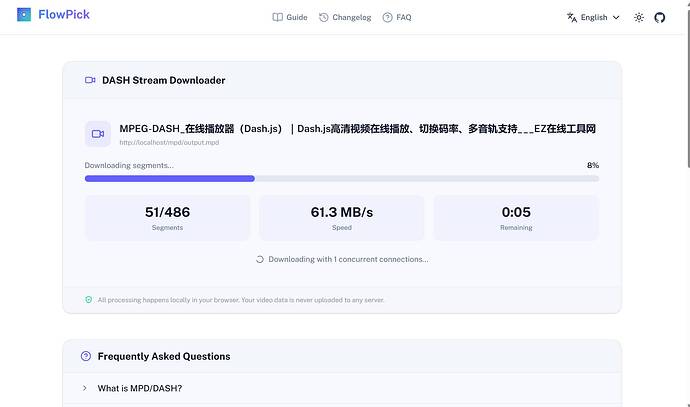Click the spinner icon before Downloading text

point(260,259)
